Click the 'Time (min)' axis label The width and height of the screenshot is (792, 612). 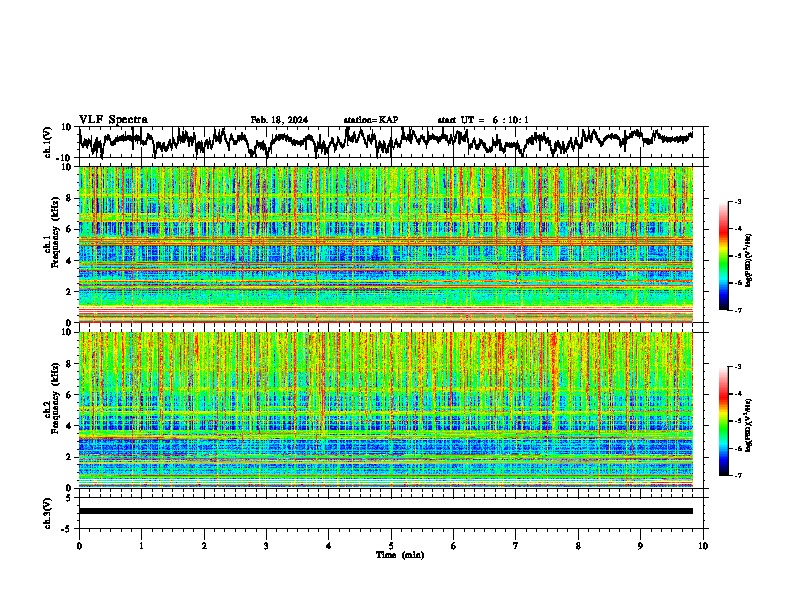pos(400,555)
